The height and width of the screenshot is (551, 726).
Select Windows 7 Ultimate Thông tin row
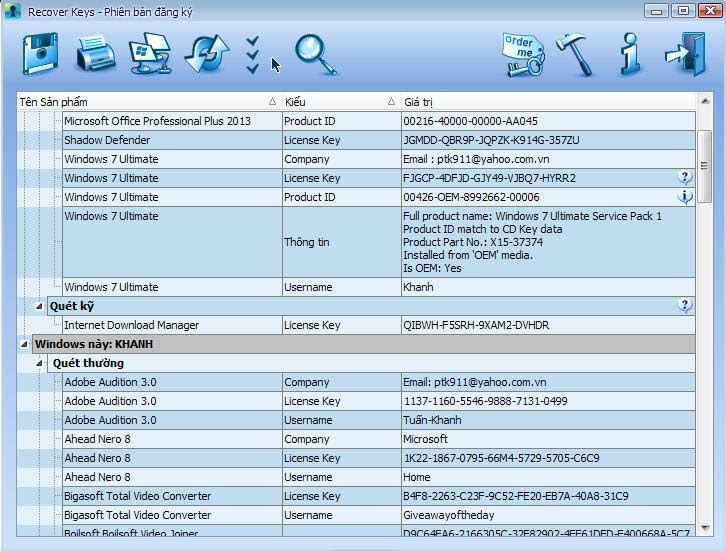point(379,242)
